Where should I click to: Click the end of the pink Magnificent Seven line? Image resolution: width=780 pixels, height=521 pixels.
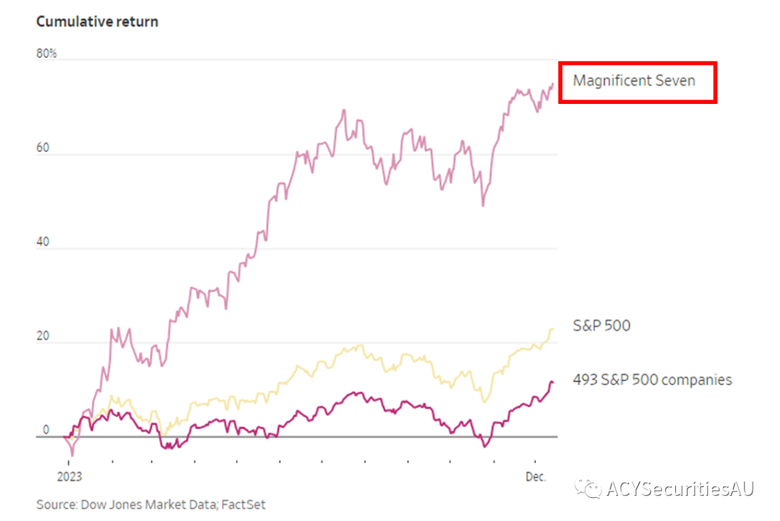point(553,84)
